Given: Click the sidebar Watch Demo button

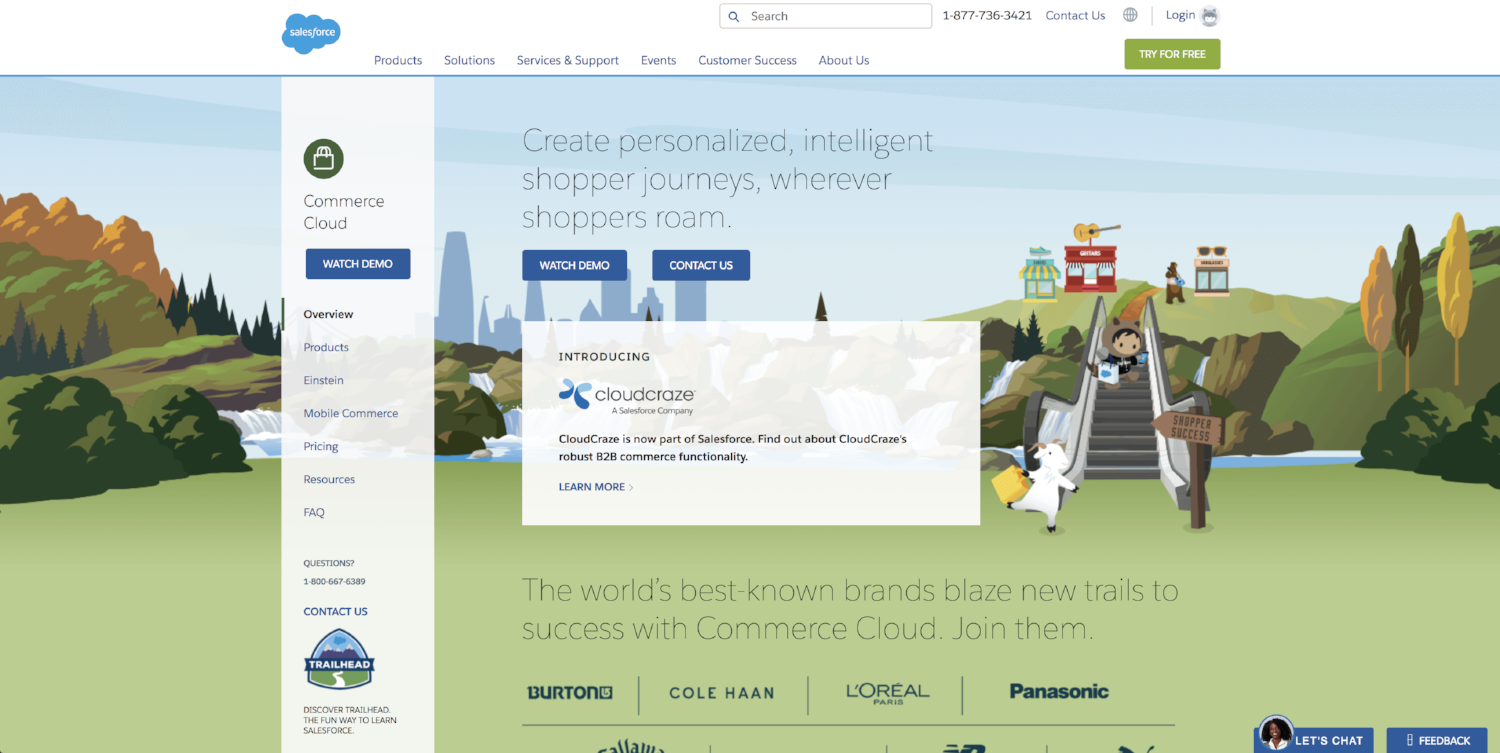Looking at the screenshot, I should [x=358, y=264].
